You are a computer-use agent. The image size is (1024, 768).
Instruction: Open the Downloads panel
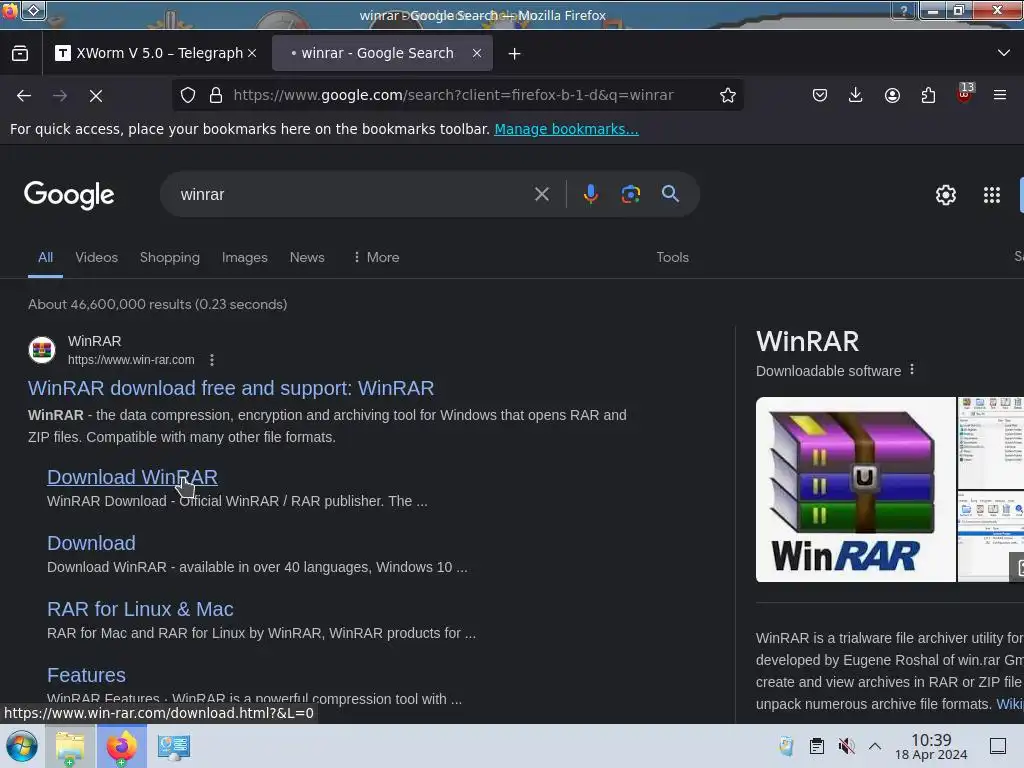[856, 95]
